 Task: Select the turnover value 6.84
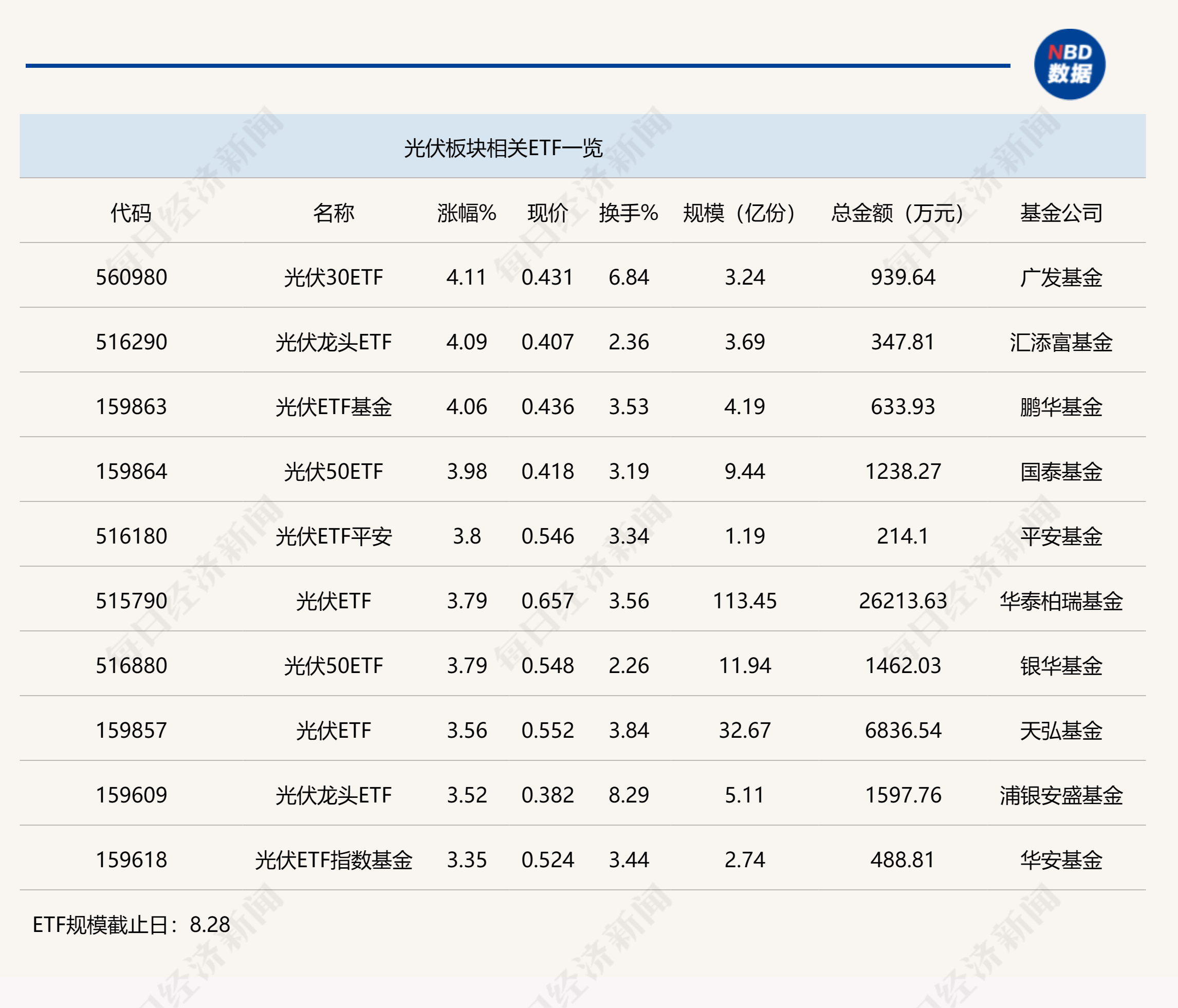click(x=628, y=277)
